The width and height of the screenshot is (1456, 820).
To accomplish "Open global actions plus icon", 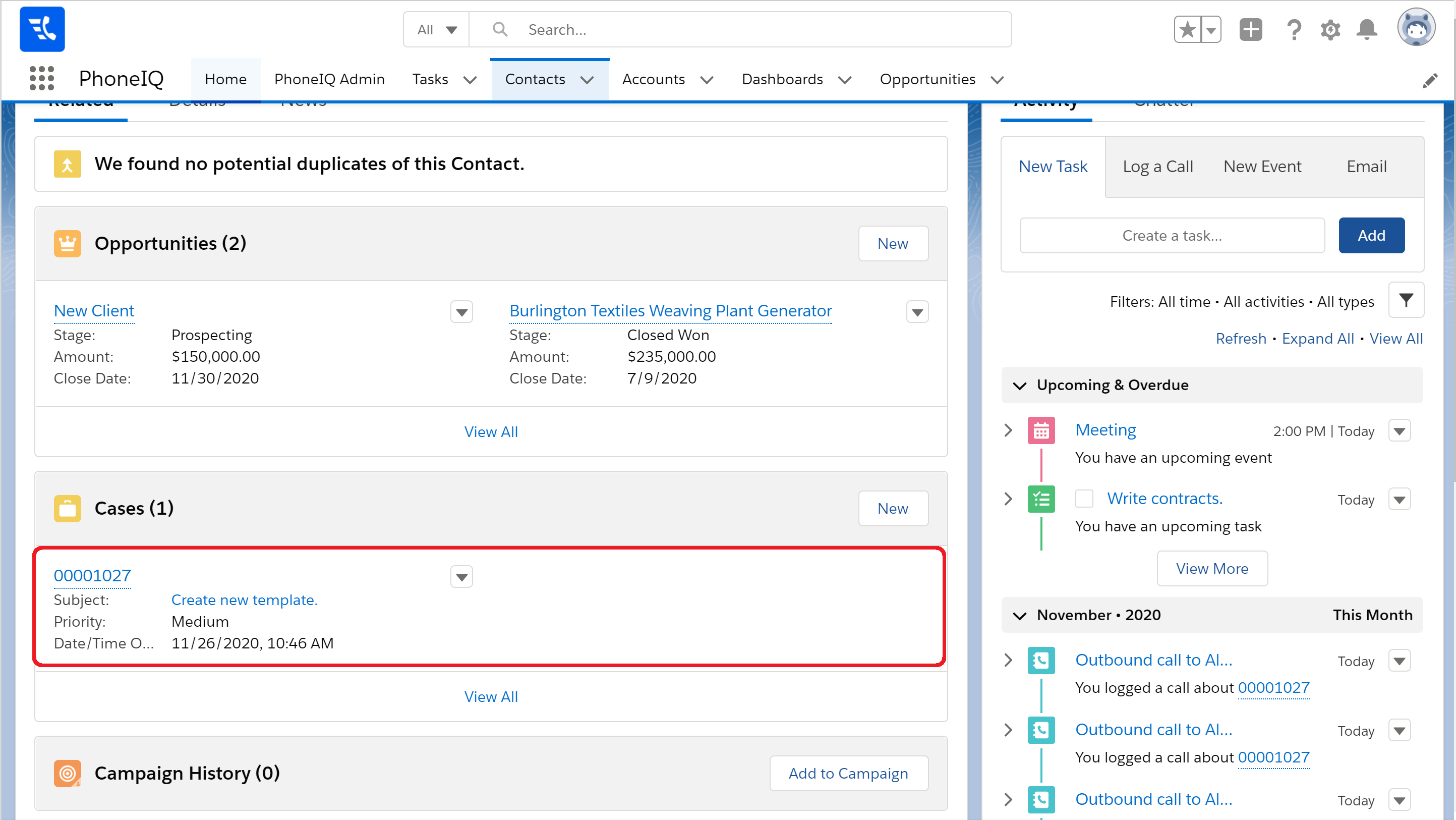I will [x=1250, y=29].
